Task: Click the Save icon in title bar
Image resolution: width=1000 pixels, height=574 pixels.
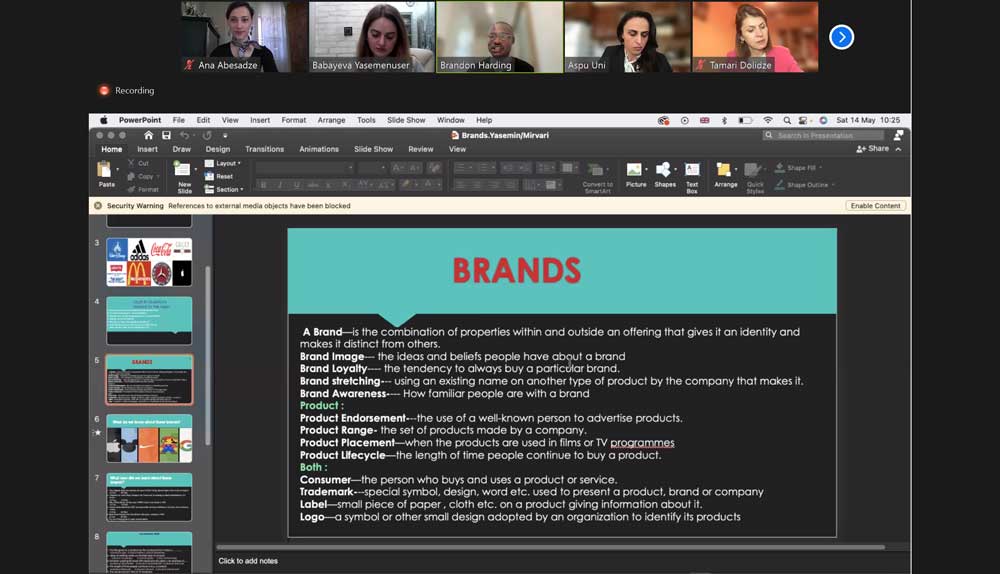Action: pyautogui.click(x=166, y=135)
